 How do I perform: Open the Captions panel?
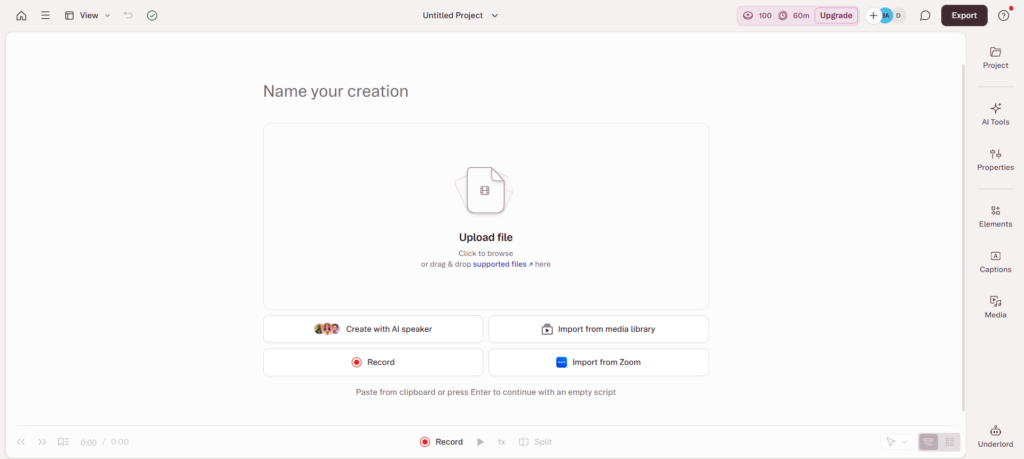tap(995, 262)
